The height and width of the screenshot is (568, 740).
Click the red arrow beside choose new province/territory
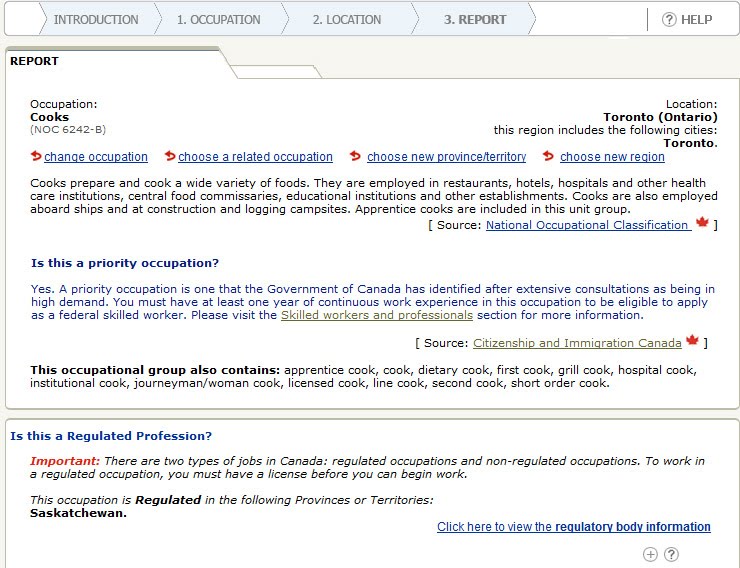coord(355,156)
